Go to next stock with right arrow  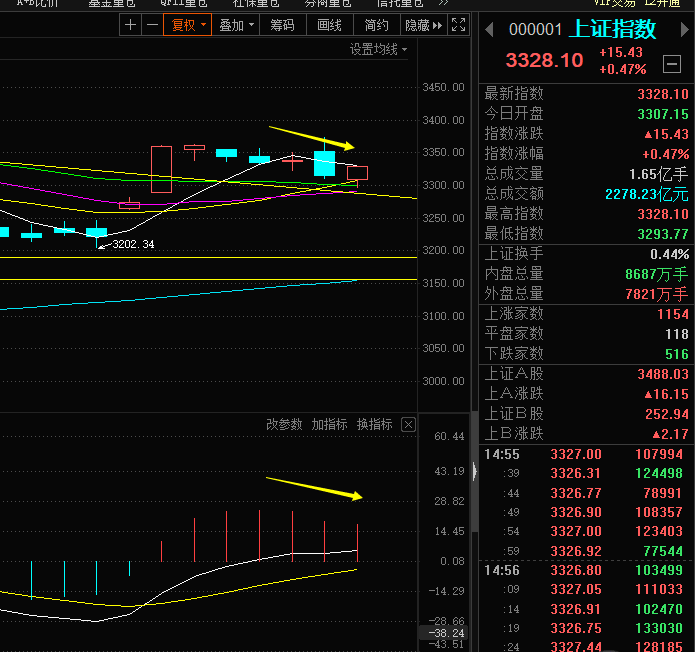[x=684, y=30]
